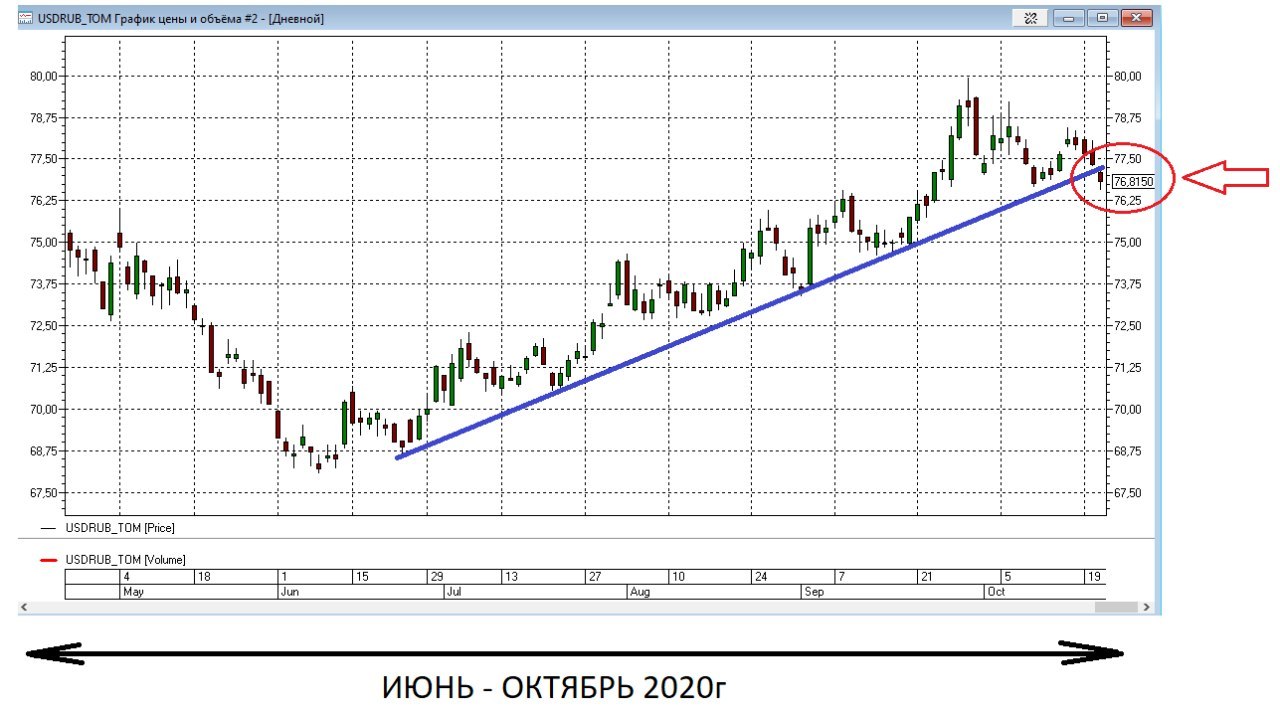Click the red Volume legend line marker

(x=48, y=560)
